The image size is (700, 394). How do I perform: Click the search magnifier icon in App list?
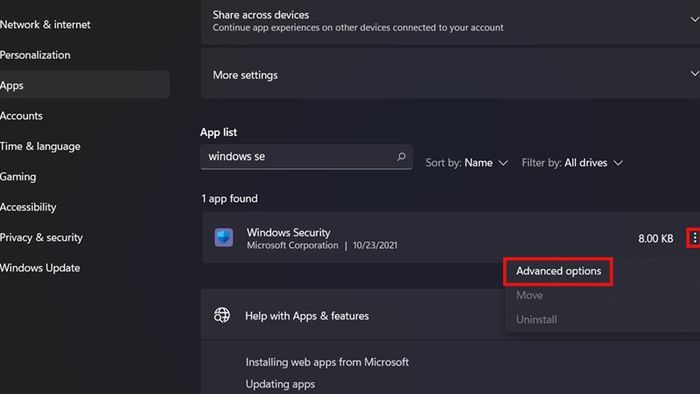pos(401,157)
